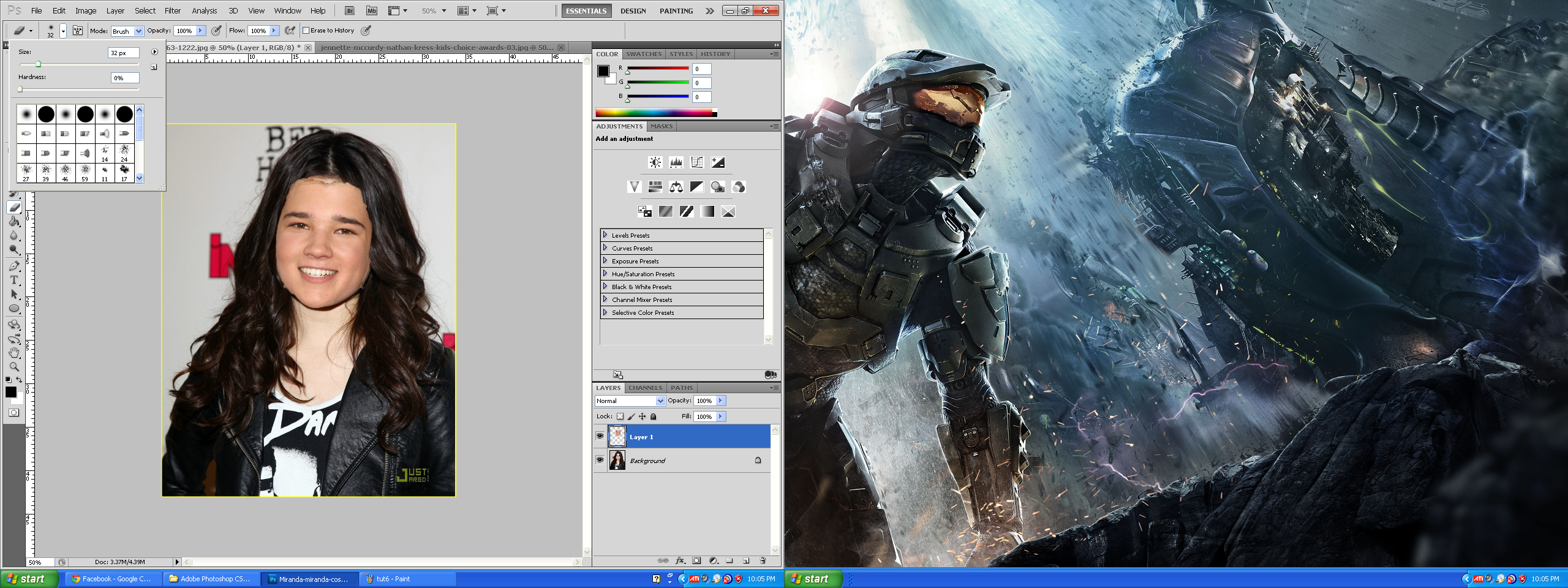
Task: Add a Photo Filter adjustment
Action: click(x=718, y=187)
